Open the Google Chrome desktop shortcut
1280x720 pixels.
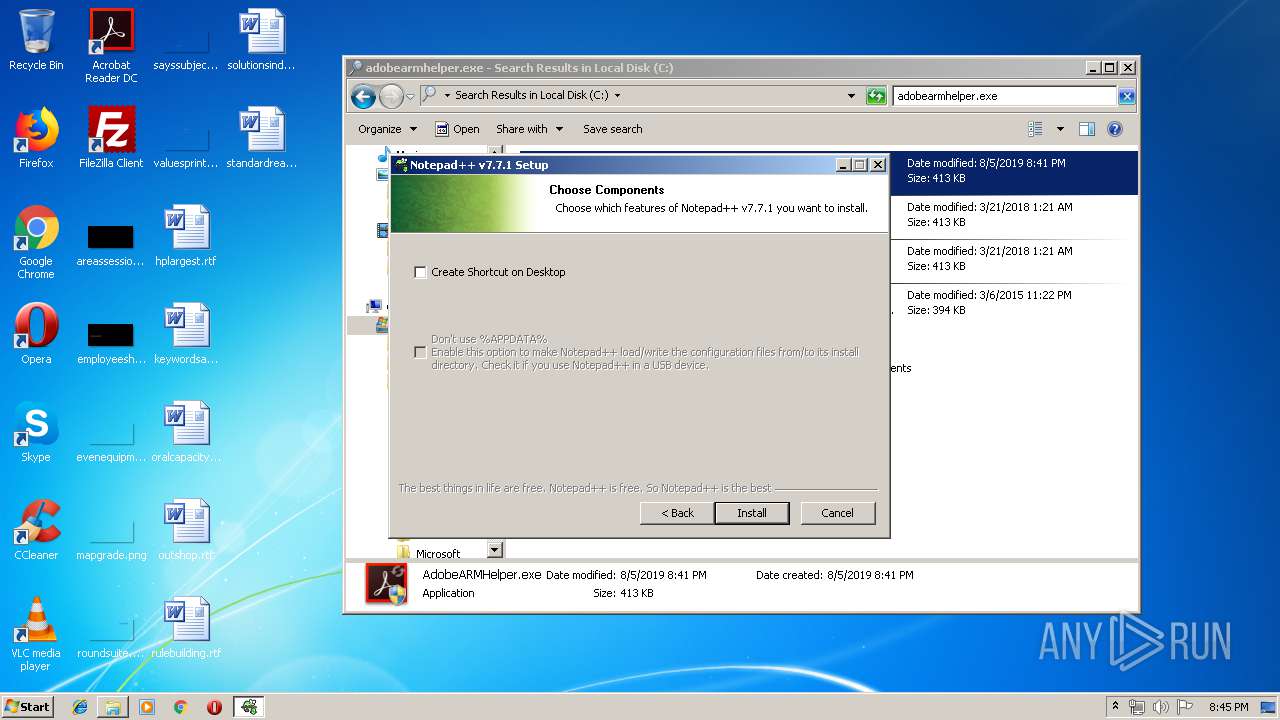(x=36, y=242)
